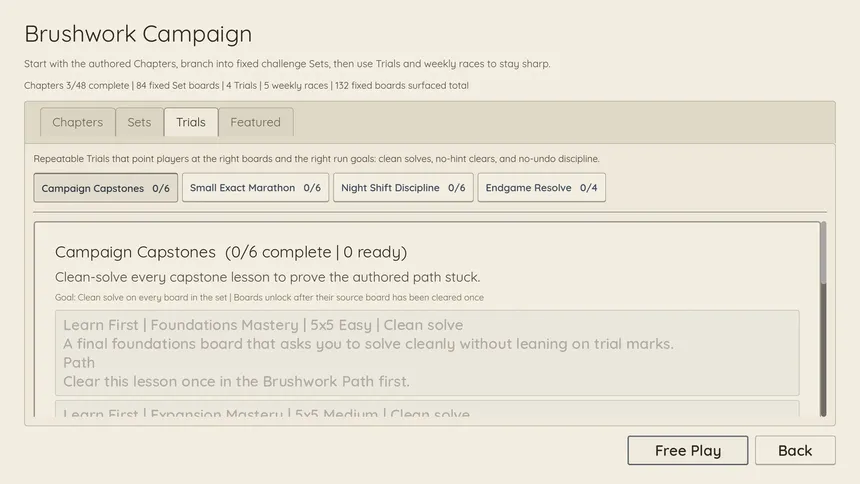860x484 pixels.
Task: Click the Brushwork Campaign page title
Action: (138, 34)
